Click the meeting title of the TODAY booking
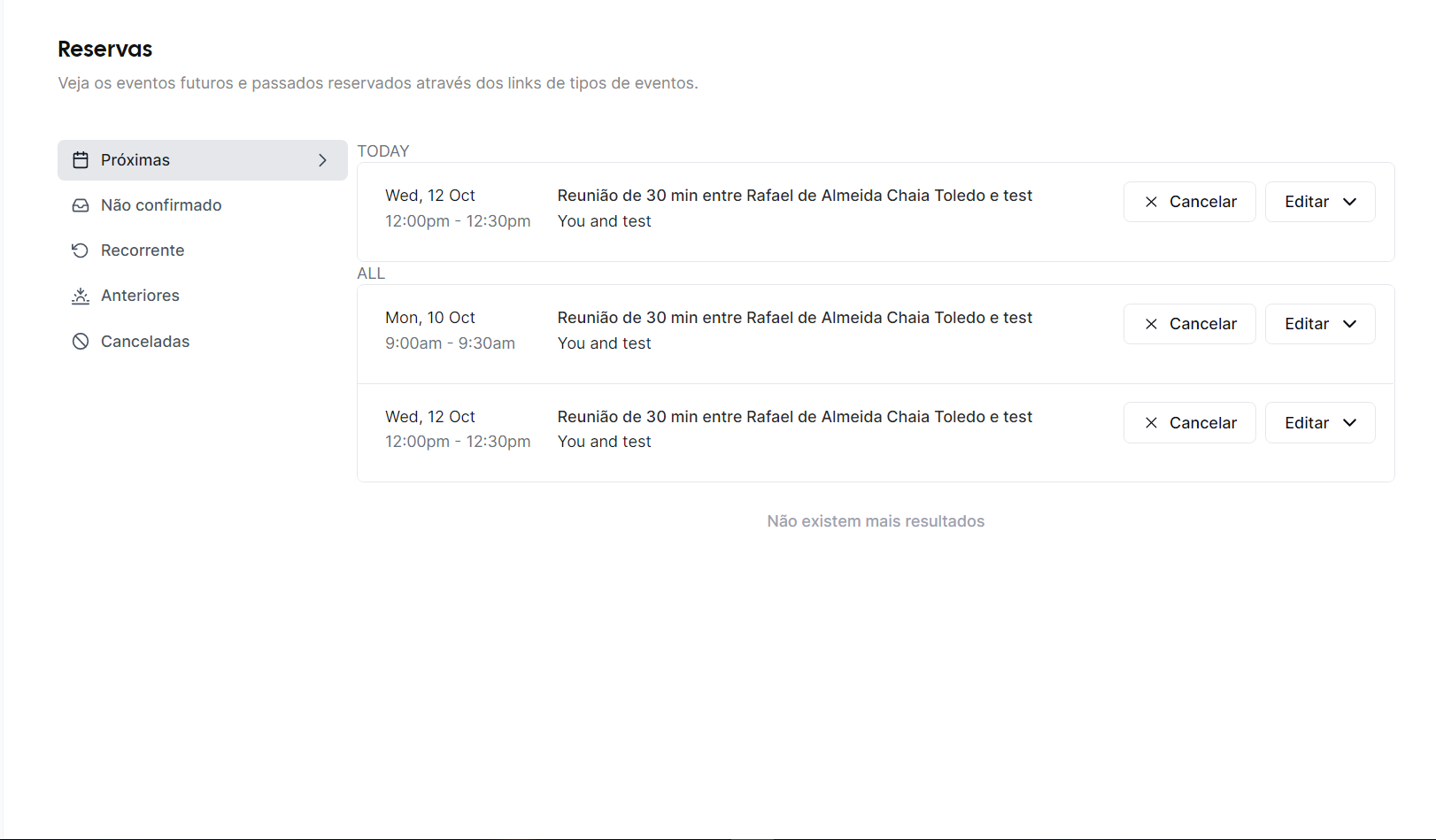 (x=794, y=195)
